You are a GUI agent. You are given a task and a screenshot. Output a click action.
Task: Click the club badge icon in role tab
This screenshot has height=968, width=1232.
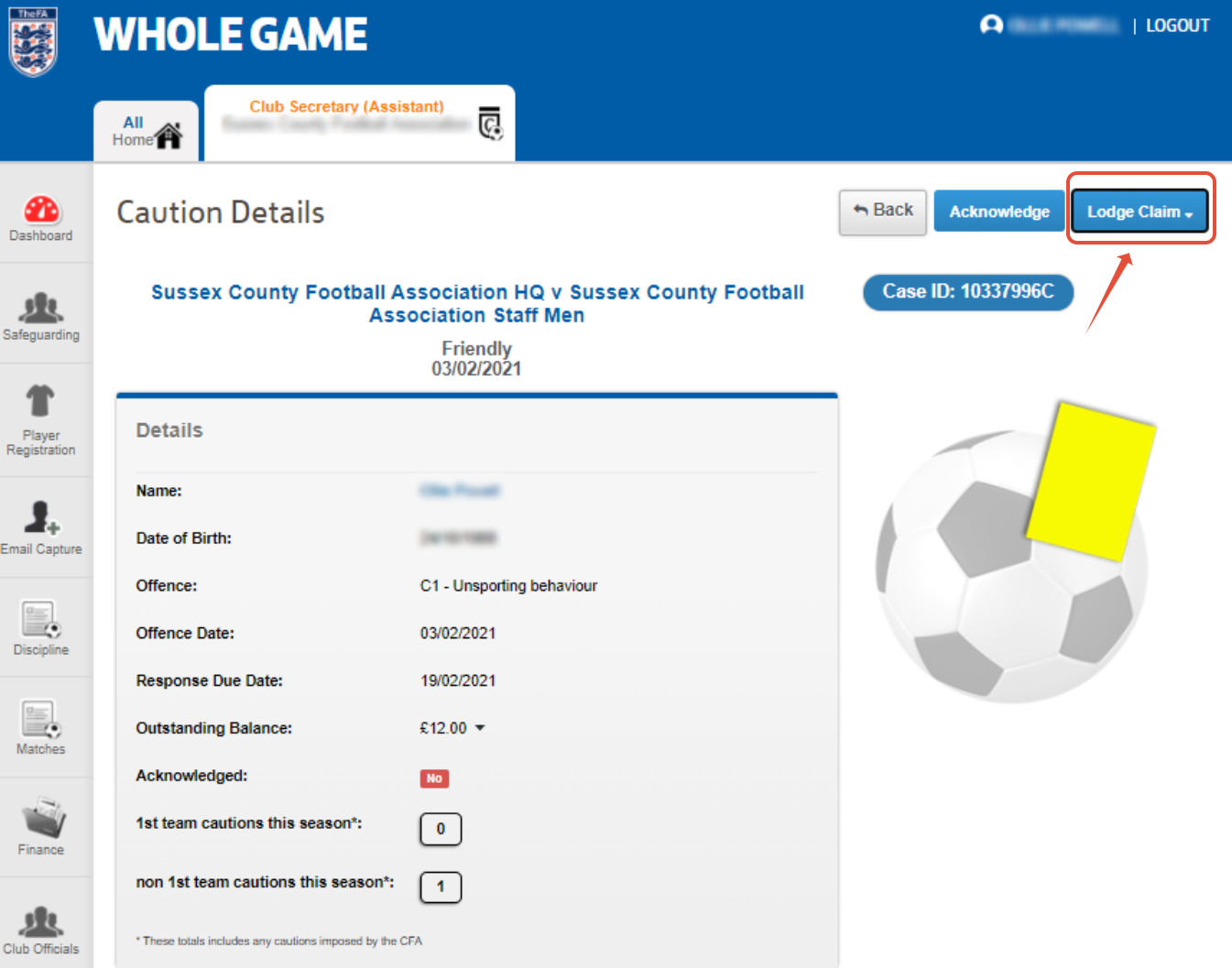coord(491,123)
